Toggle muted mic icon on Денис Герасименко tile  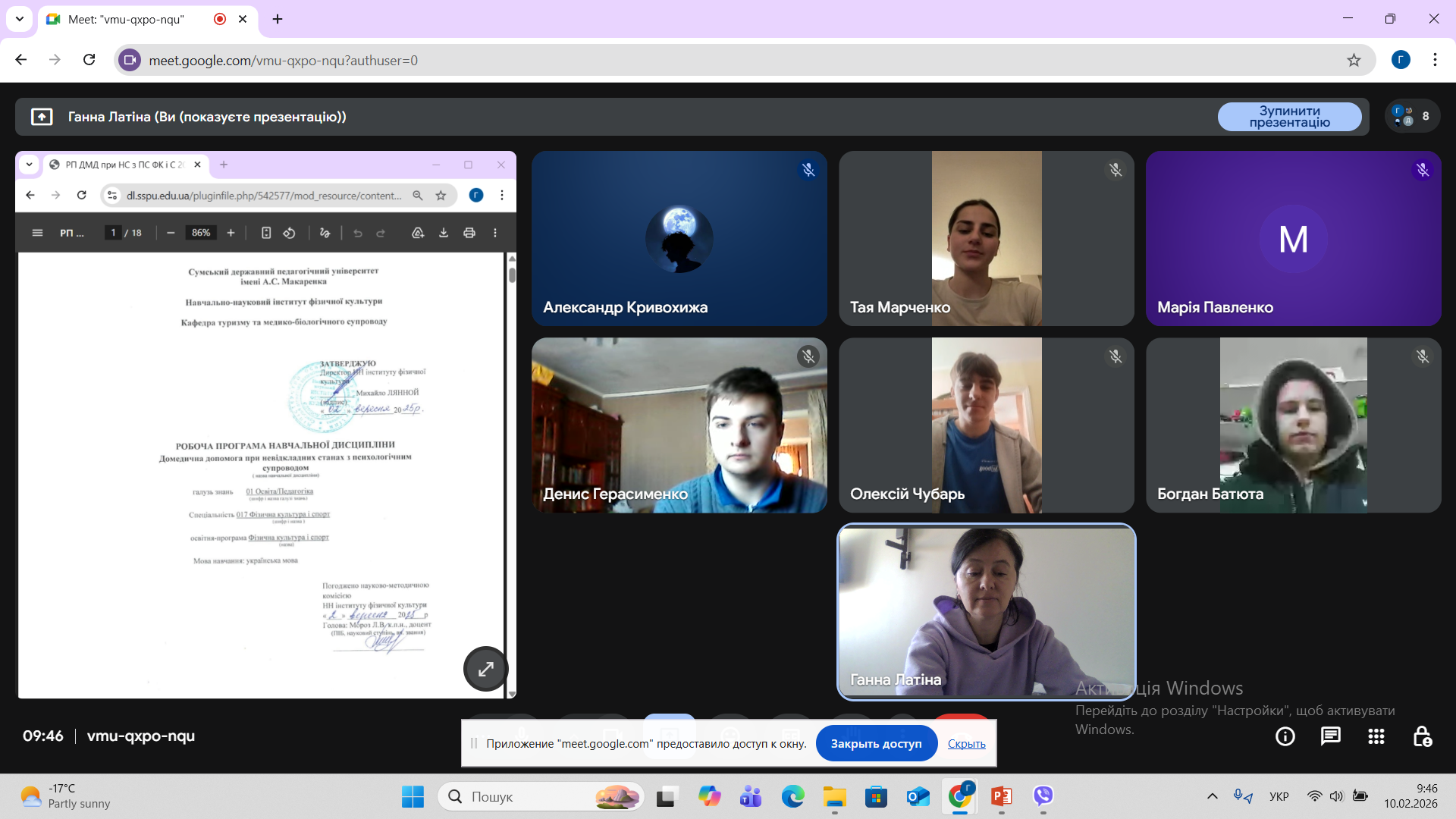pos(808,356)
